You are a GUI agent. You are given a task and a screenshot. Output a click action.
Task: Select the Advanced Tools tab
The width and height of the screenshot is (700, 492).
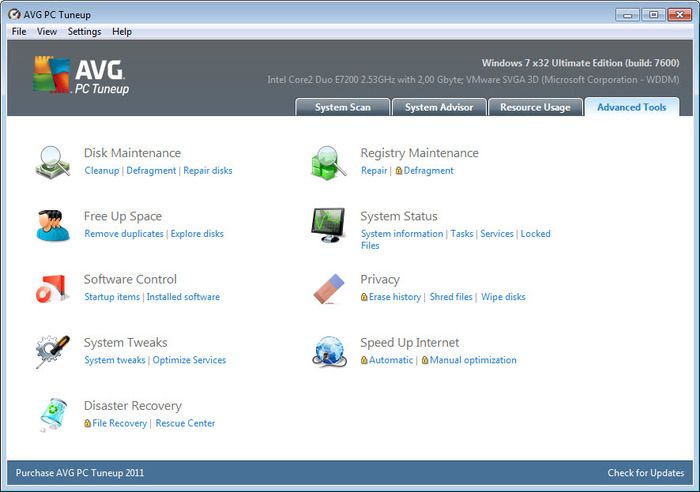coord(632,107)
